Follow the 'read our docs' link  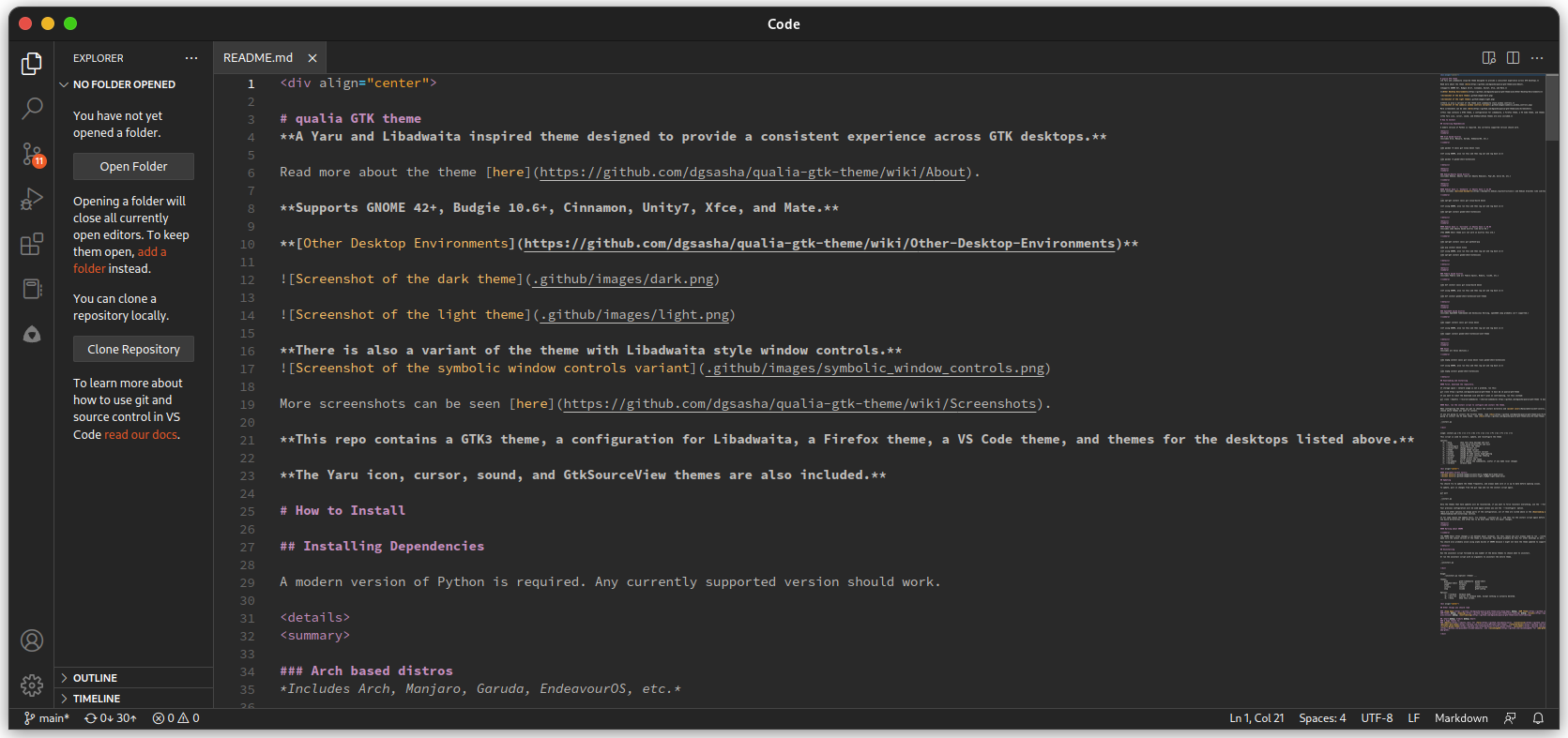pyautogui.click(x=141, y=434)
